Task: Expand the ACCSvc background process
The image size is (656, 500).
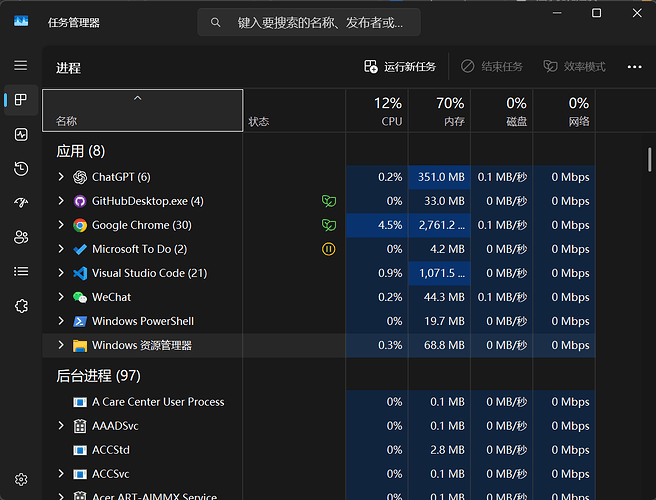Action: point(61,474)
